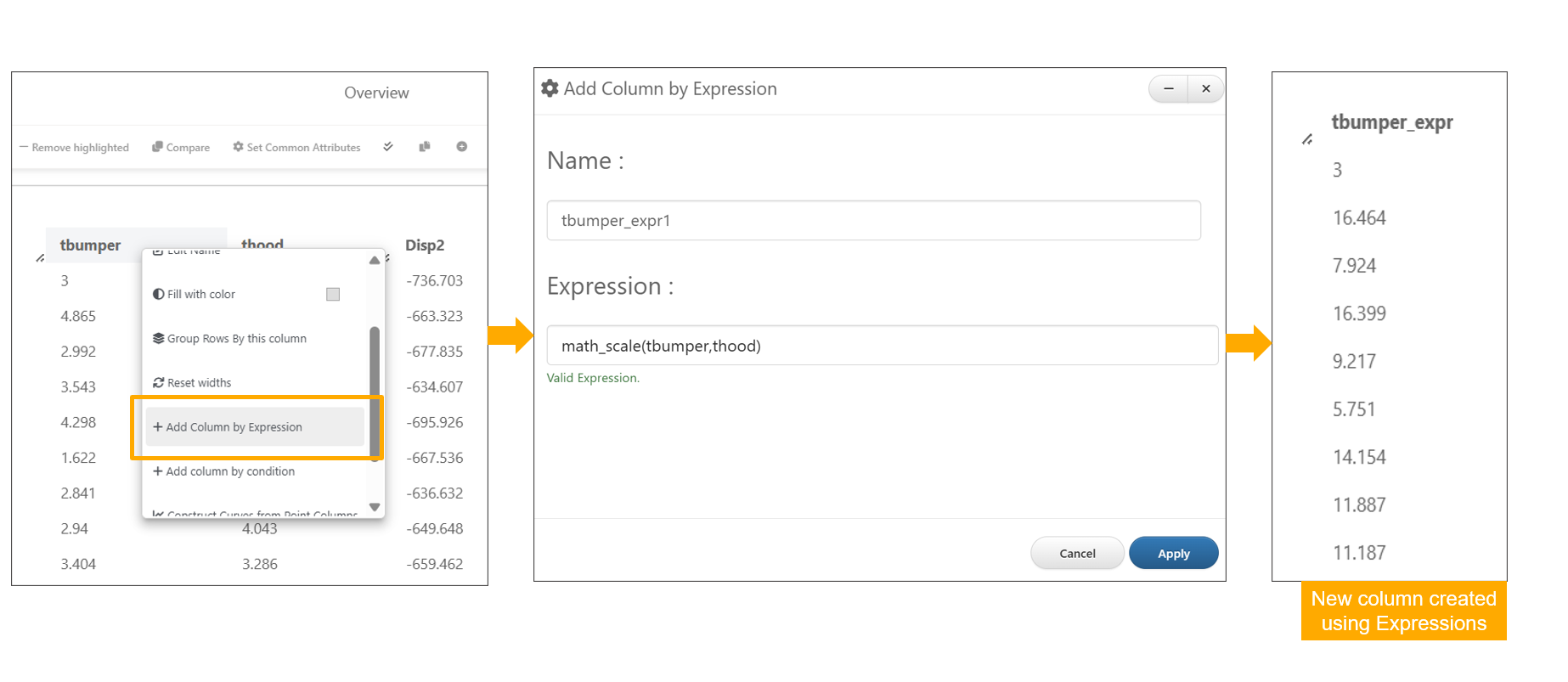Viewport: 1568px width, 682px height.
Task: Choose Add column by condition menu entry
Action: coord(230,471)
